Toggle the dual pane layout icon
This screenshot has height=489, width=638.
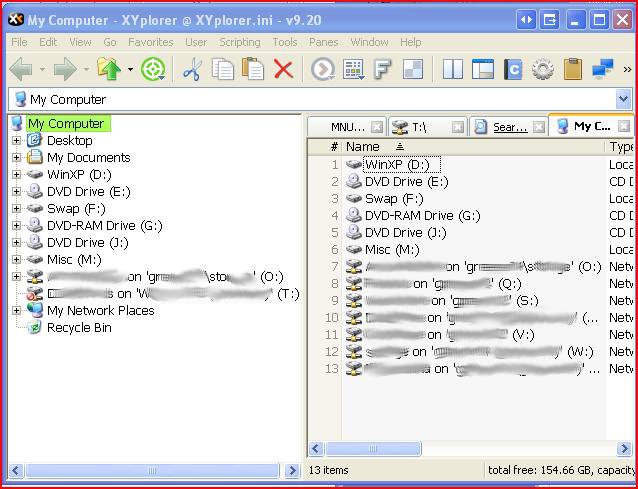tap(453, 69)
